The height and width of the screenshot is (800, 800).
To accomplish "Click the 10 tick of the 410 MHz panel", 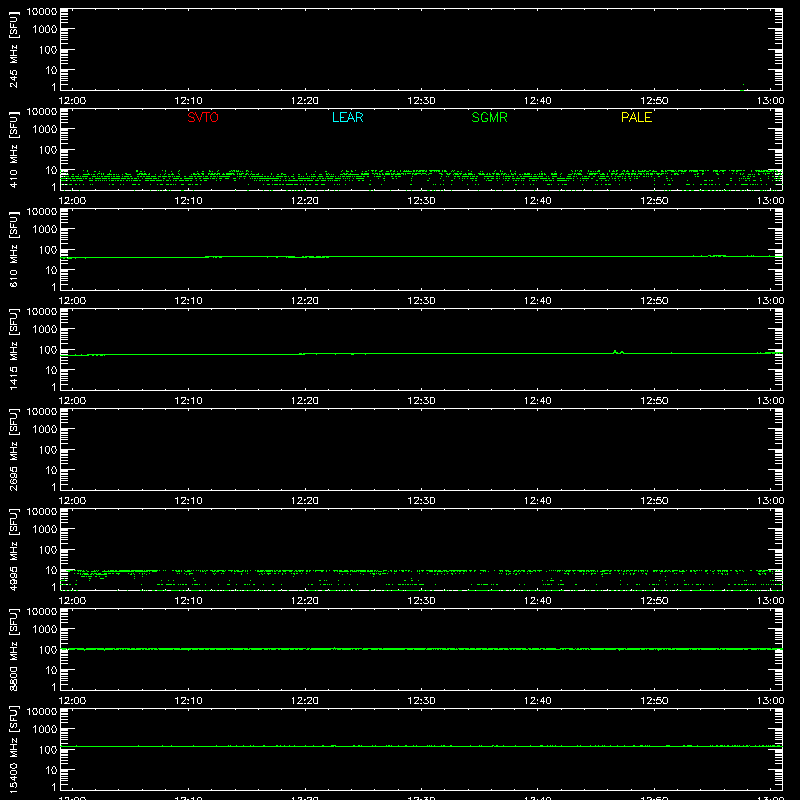I will click(51, 170).
